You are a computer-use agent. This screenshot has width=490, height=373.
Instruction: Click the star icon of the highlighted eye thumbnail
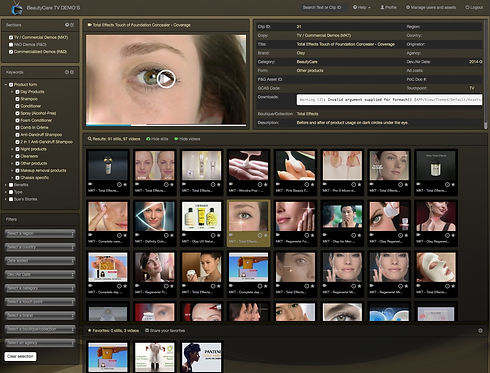tap(266, 235)
